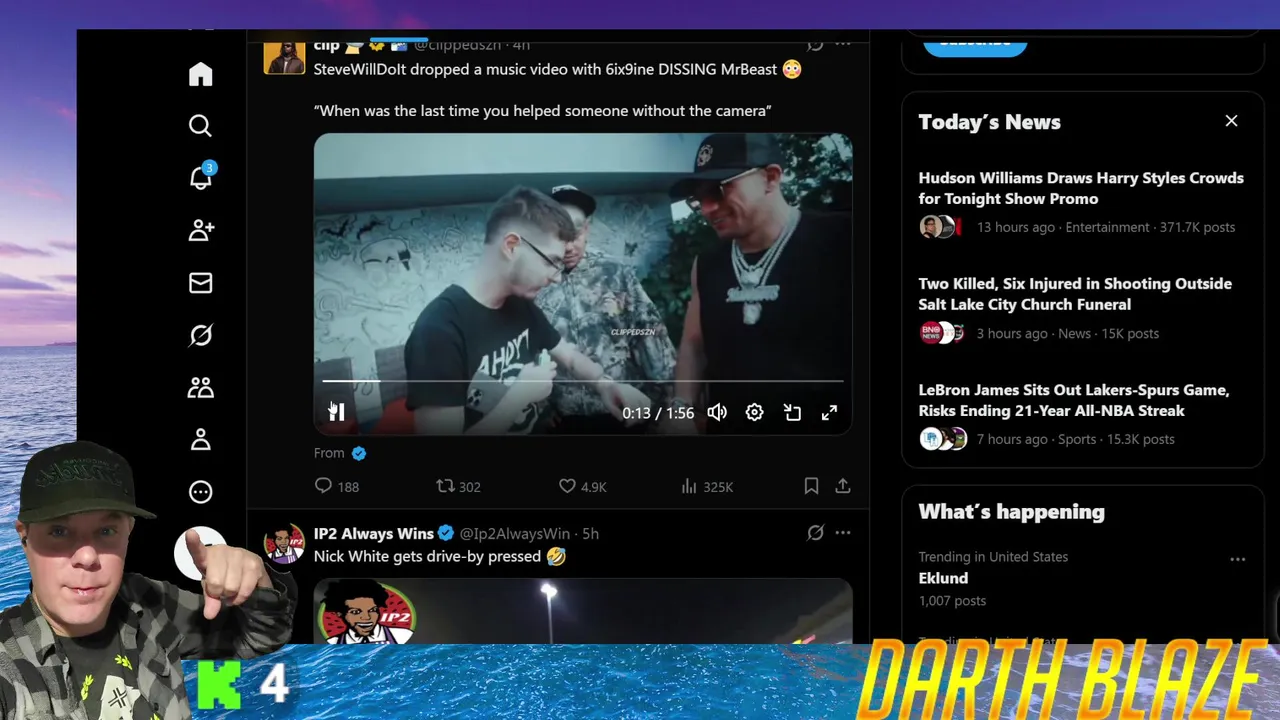
Task: Bookmark the clip post
Action: (811, 486)
